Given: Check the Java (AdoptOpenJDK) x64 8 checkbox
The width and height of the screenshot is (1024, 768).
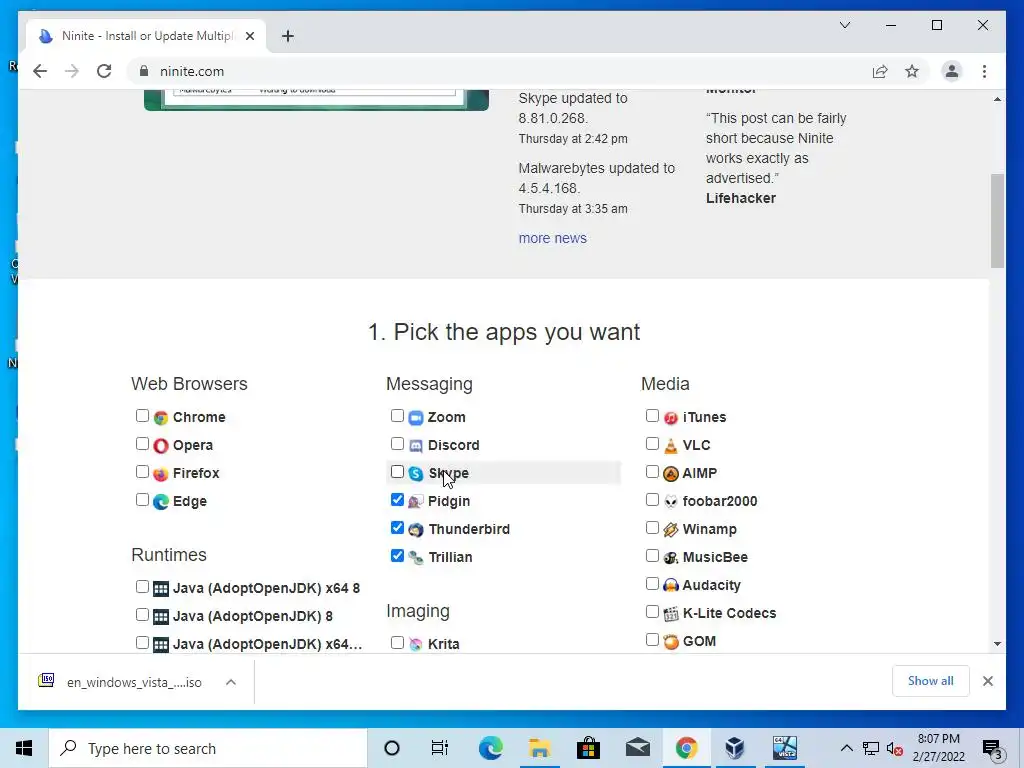Looking at the screenshot, I should 142,586.
